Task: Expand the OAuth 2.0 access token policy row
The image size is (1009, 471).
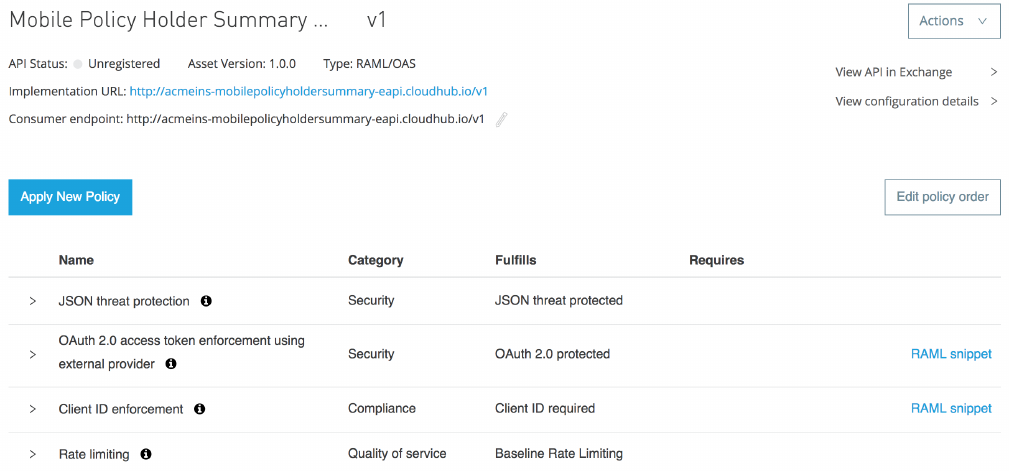Action: (32, 354)
